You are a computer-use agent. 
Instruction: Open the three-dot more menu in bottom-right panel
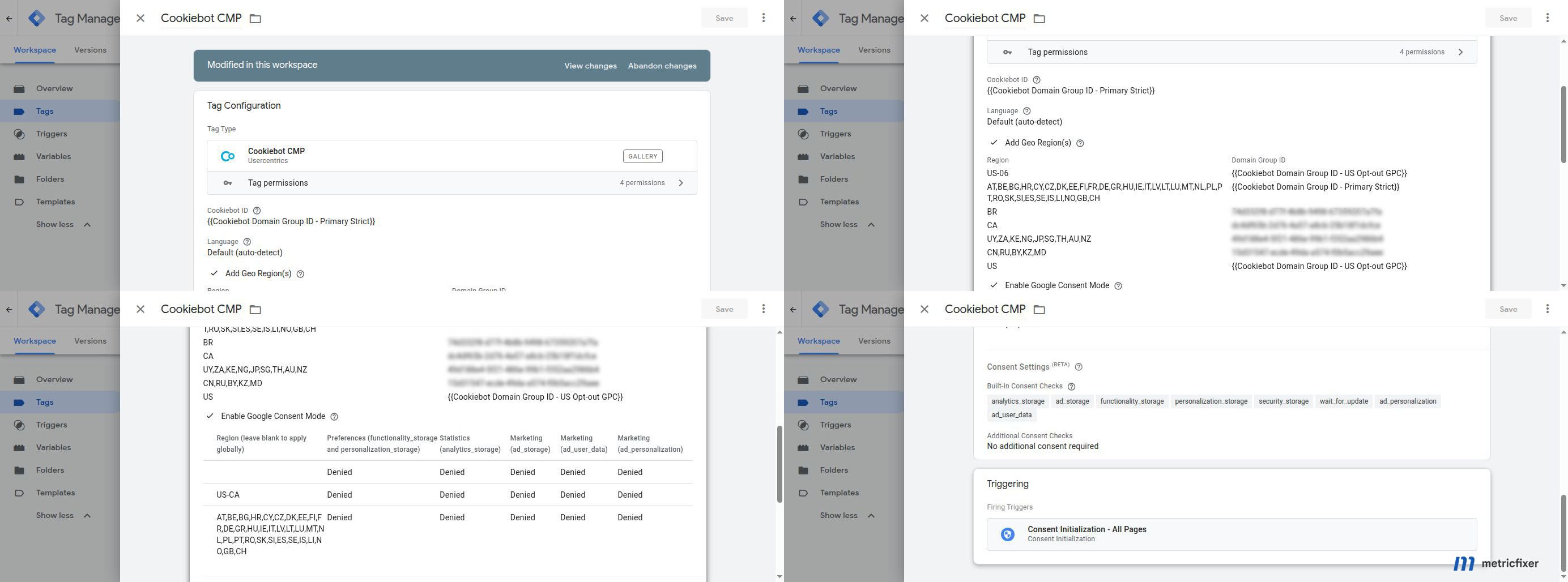[x=1547, y=309]
